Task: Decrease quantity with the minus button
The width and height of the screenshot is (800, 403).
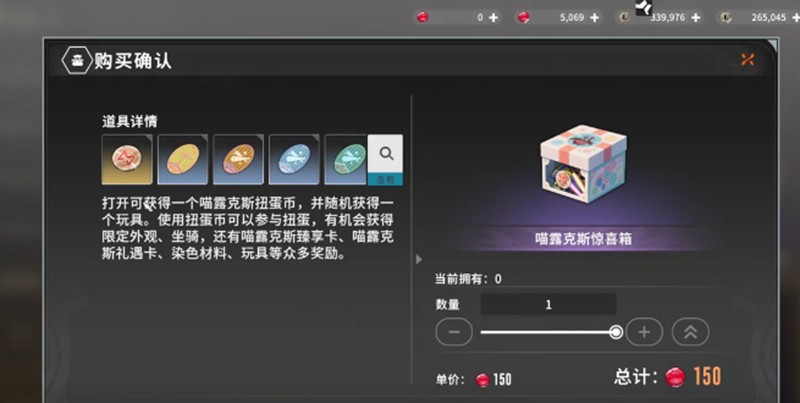Action: point(454,332)
